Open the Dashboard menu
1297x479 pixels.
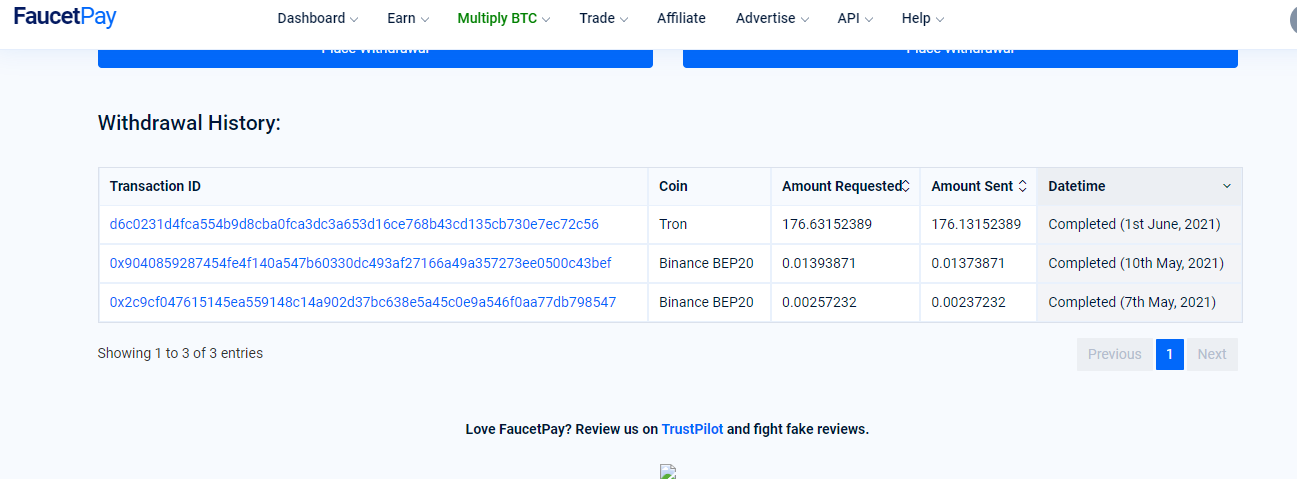(317, 18)
